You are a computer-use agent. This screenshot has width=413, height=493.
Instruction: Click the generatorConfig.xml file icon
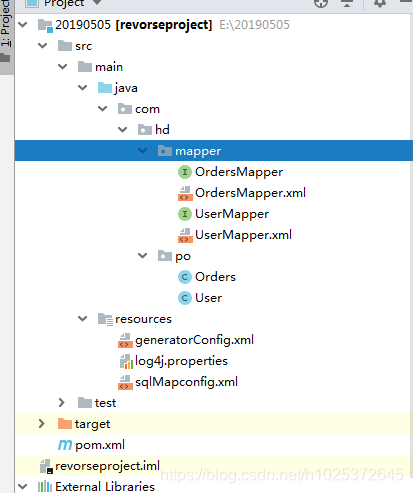[125, 340]
